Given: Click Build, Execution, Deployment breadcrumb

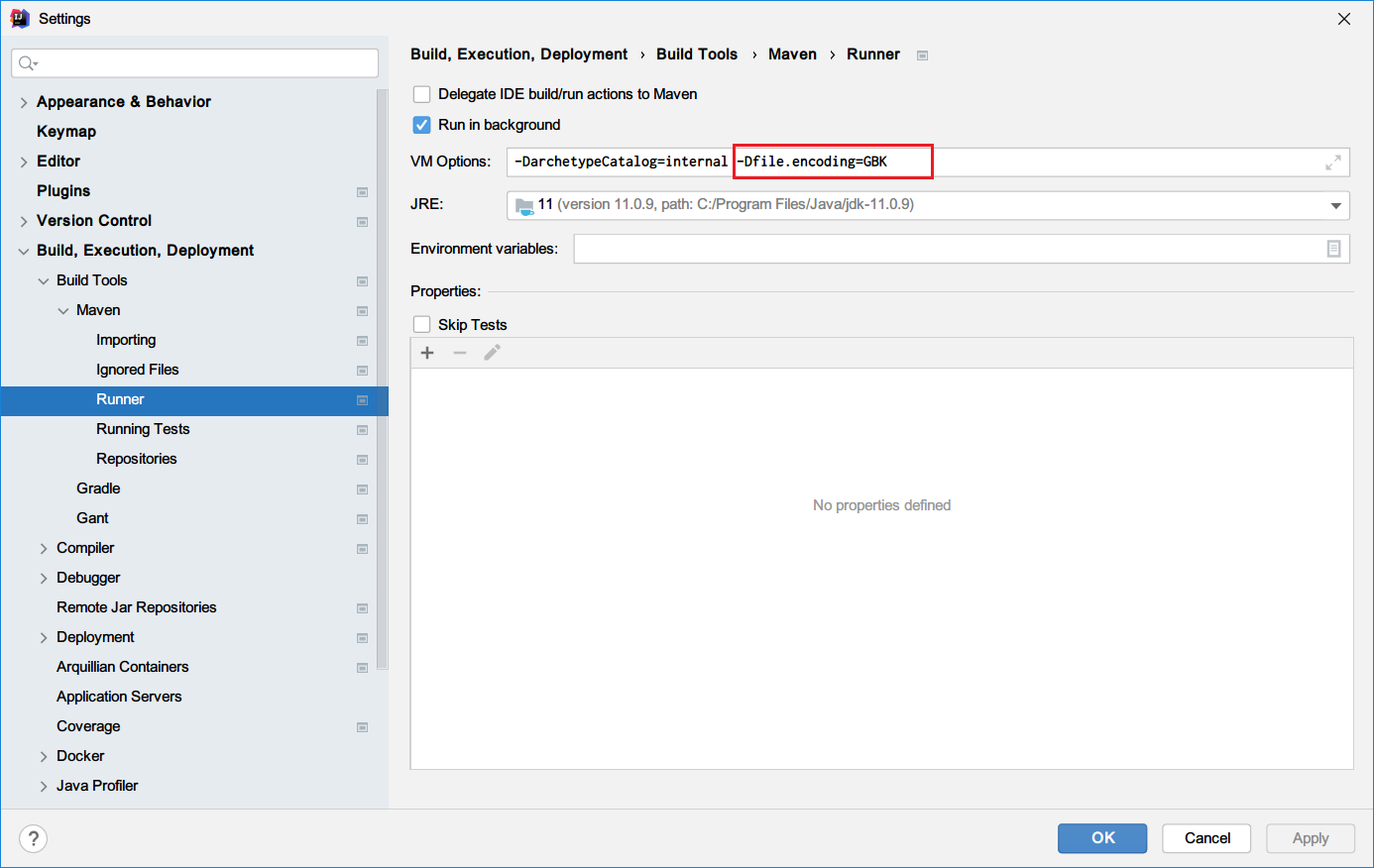Looking at the screenshot, I should click(x=519, y=54).
